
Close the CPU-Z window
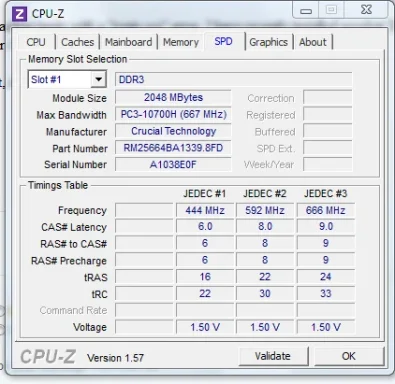tap(366, 10)
